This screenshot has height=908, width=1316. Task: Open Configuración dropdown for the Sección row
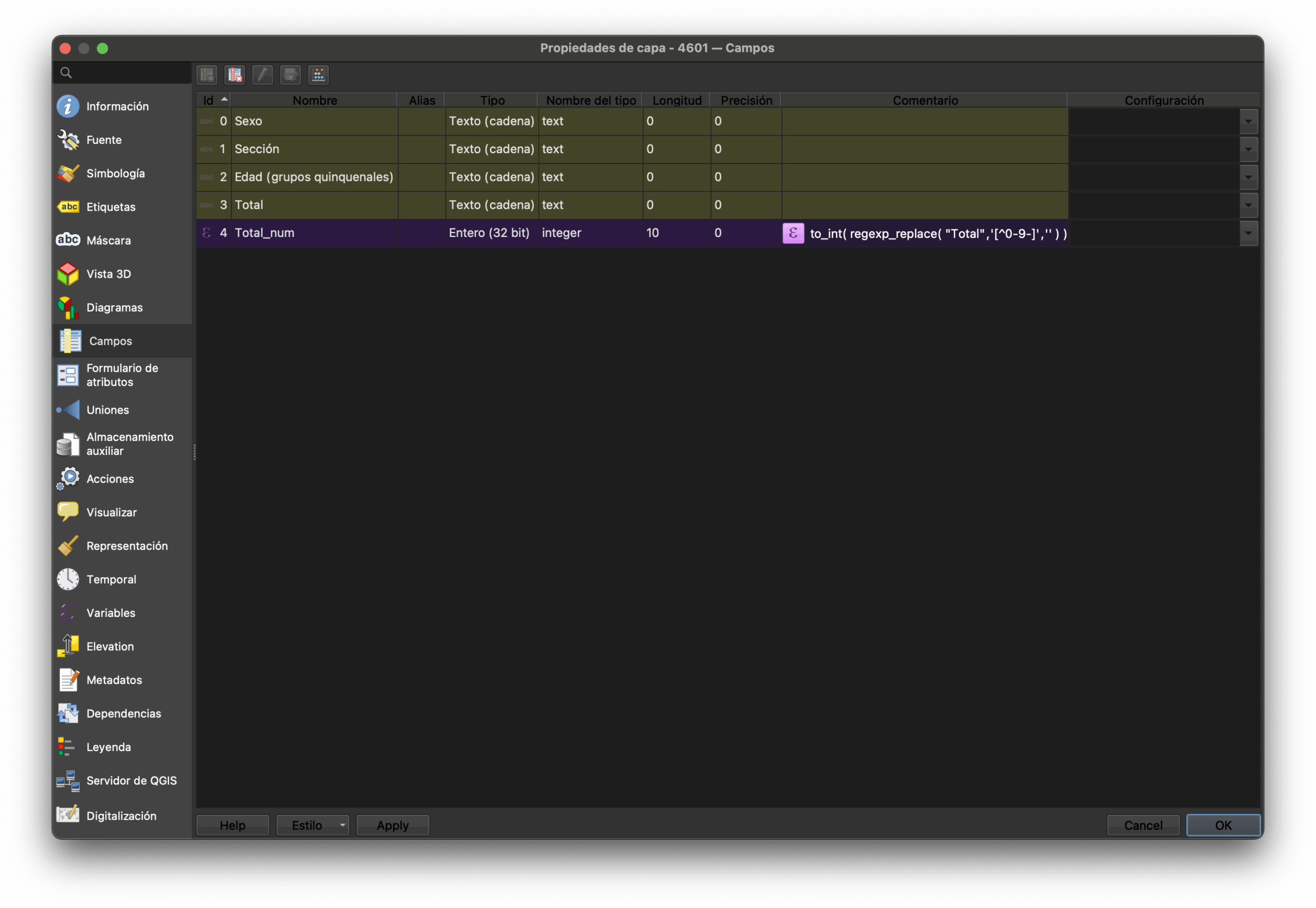1248,149
